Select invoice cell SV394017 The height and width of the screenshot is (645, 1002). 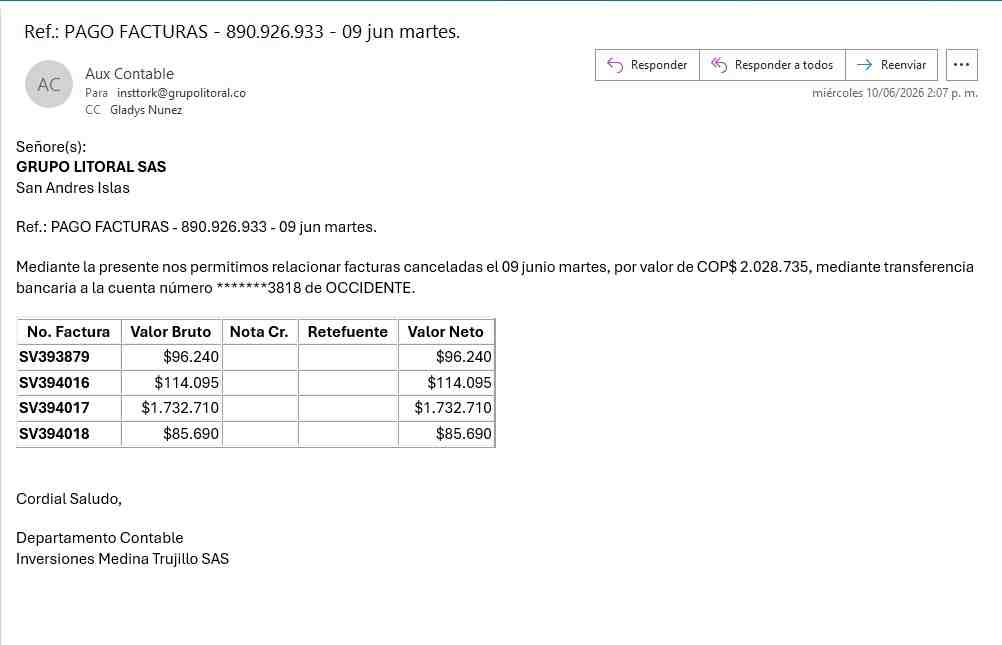pos(54,408)
